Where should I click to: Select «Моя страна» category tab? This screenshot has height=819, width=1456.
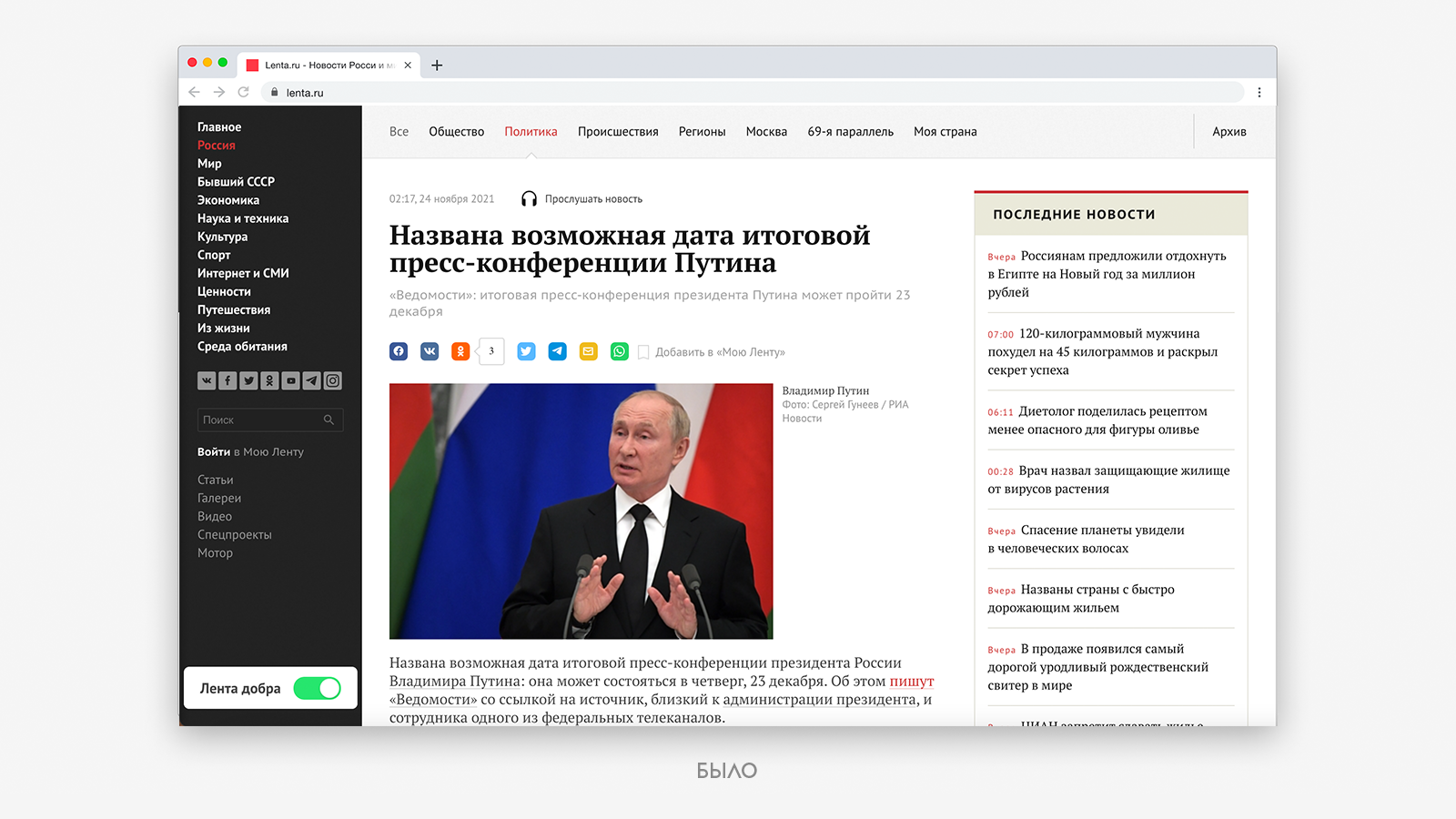click(945, 132)
